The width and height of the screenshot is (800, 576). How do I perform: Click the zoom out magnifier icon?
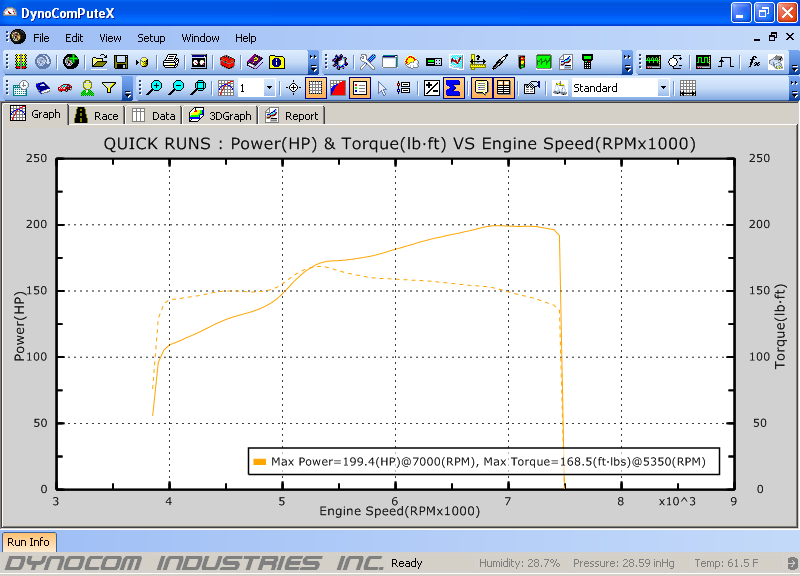coord(177,88)
